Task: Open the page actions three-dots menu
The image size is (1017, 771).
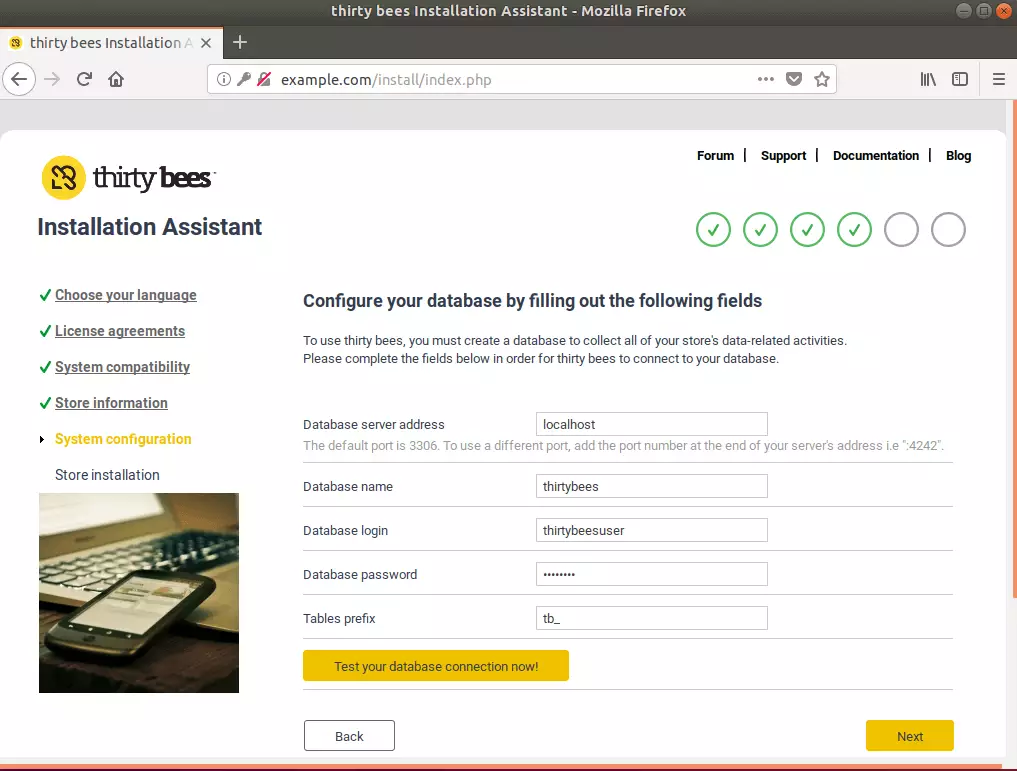Action: coord(765,79)
